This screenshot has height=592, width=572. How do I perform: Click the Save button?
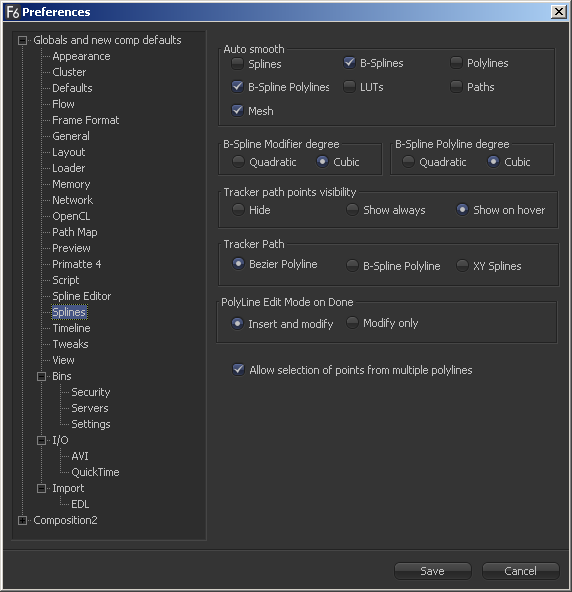pos(433,571)
